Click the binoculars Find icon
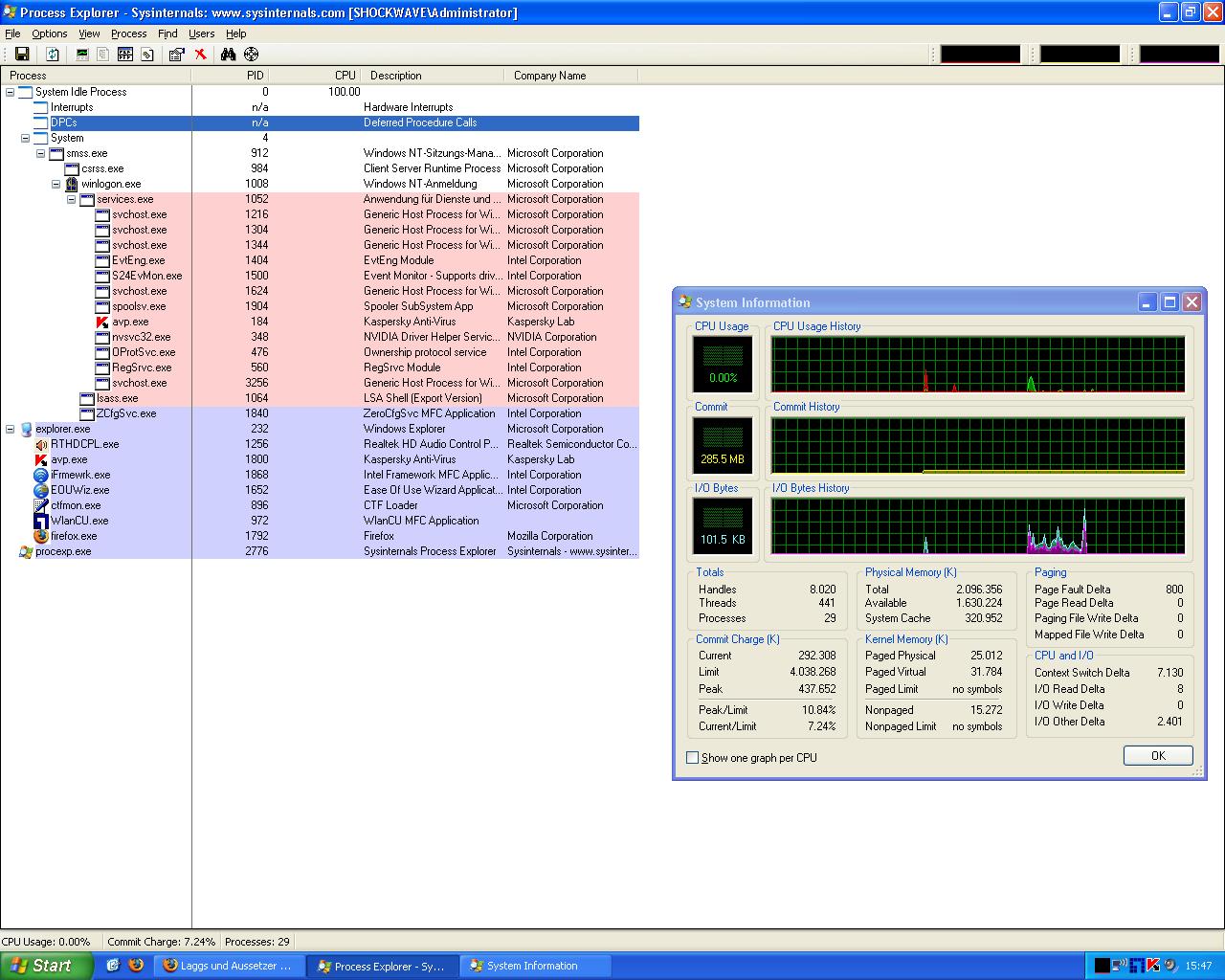The height and width of the screenshot is (980, 1225). [229, 55]
